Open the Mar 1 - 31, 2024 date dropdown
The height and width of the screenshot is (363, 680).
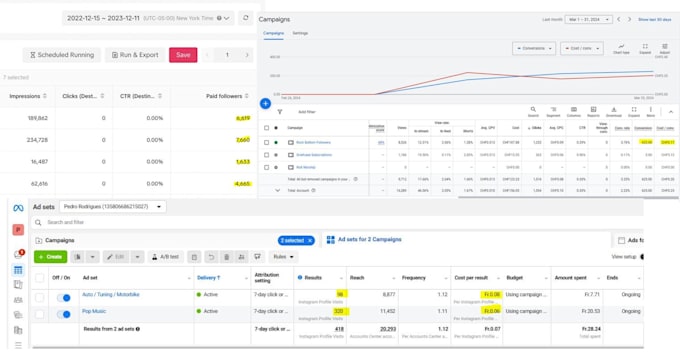pos(588,20)
